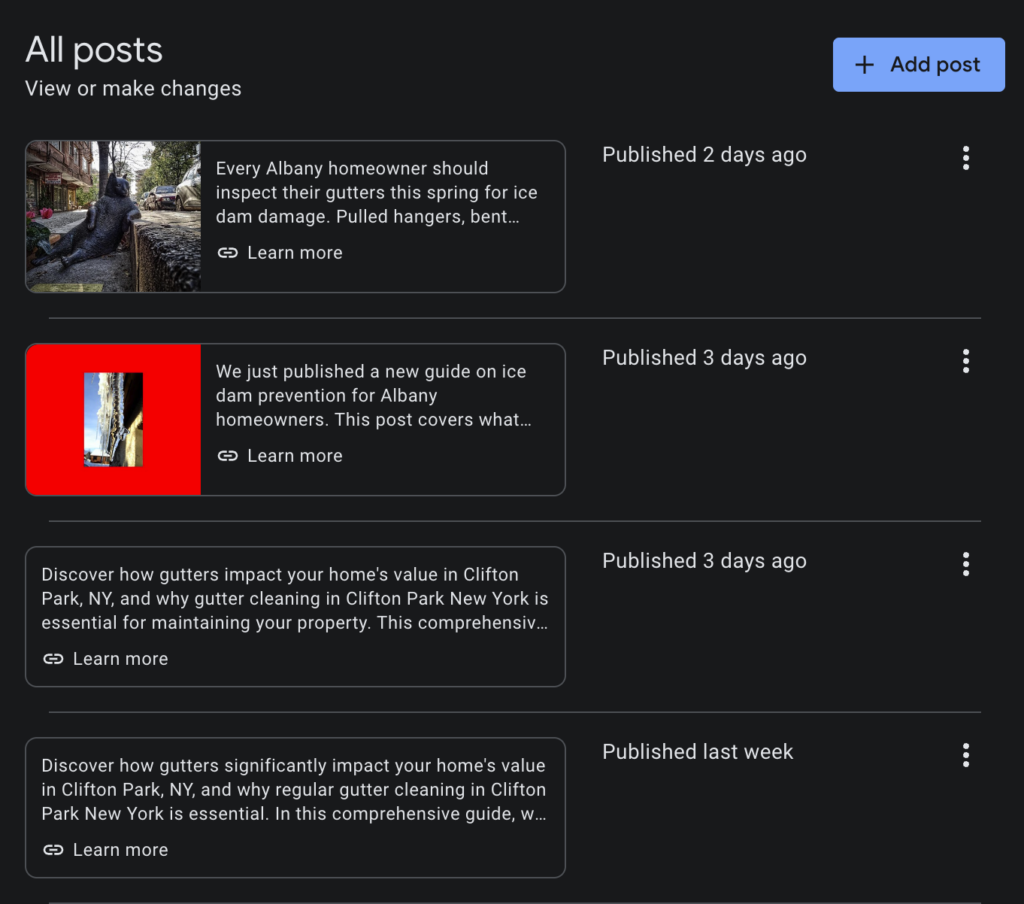The height and width of the screenshot is (904, 1024).
Task: Click the Add post button
Action: [x=918, y=65]
